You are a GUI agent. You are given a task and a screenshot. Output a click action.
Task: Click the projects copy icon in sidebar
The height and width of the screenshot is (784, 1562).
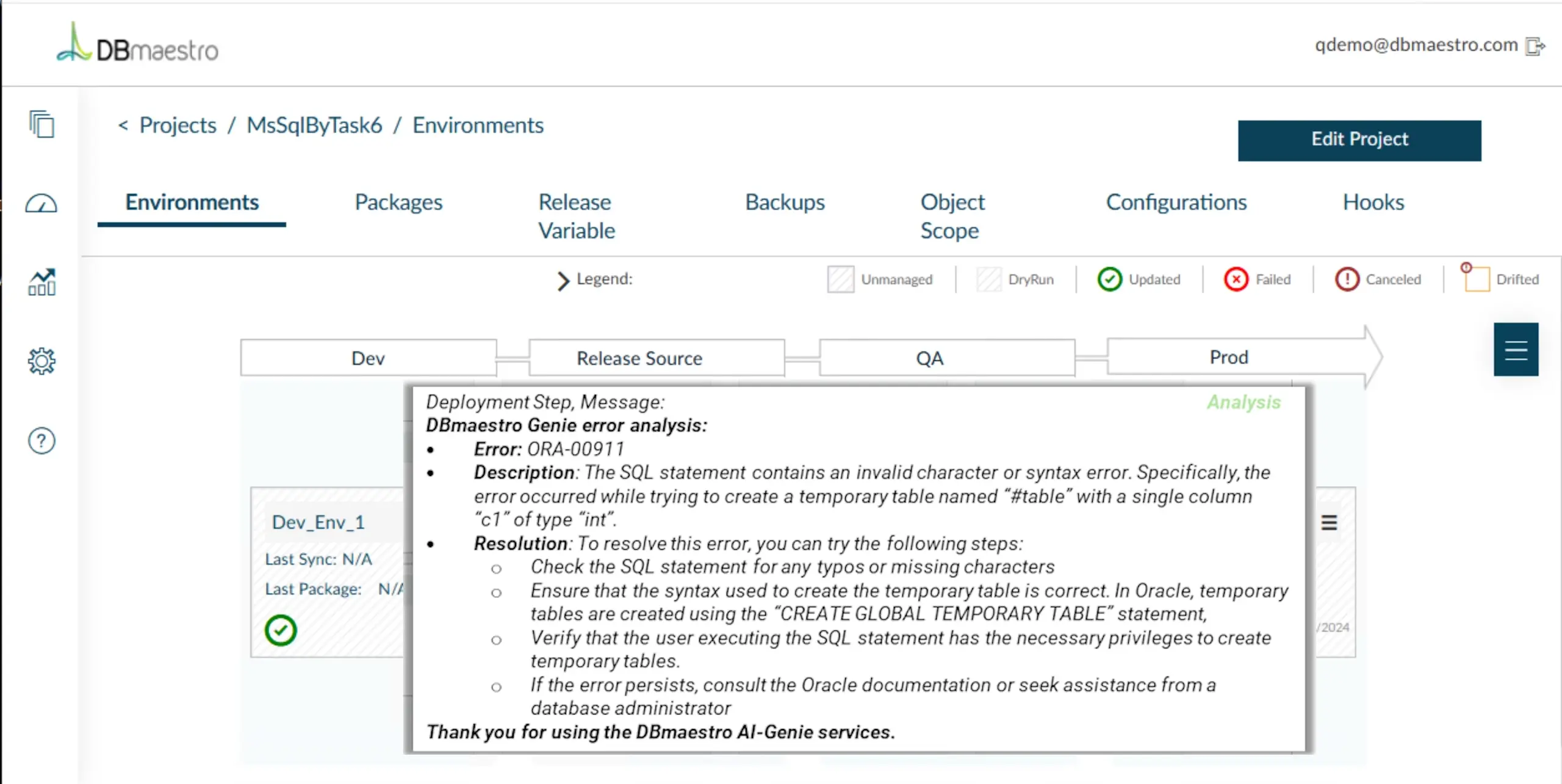click(x=41, y=124)
